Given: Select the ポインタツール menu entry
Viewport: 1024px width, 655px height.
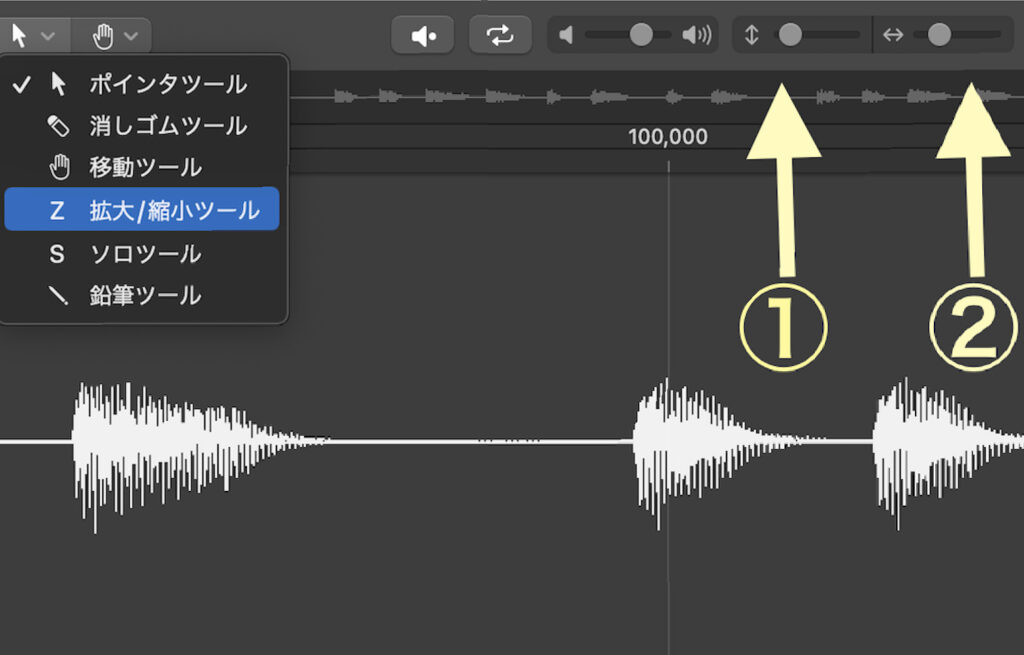Looking at the screenshot, I should pyautogui.click(x=167, y=84).
